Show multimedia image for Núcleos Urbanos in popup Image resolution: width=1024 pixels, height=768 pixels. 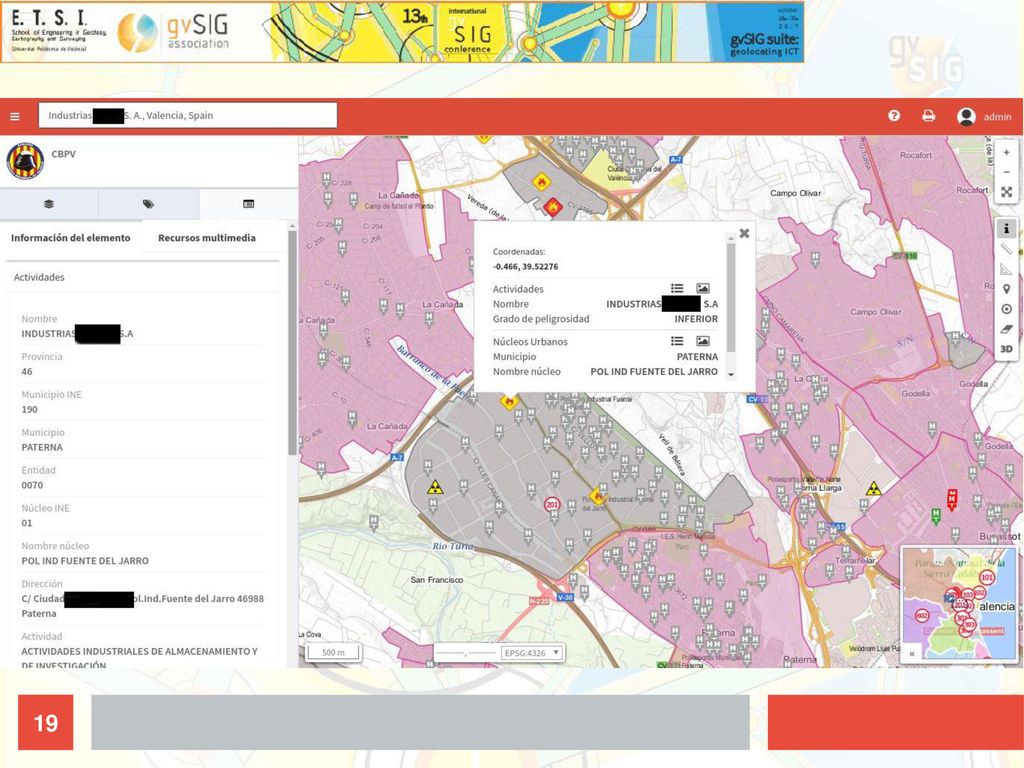[703, 341]
